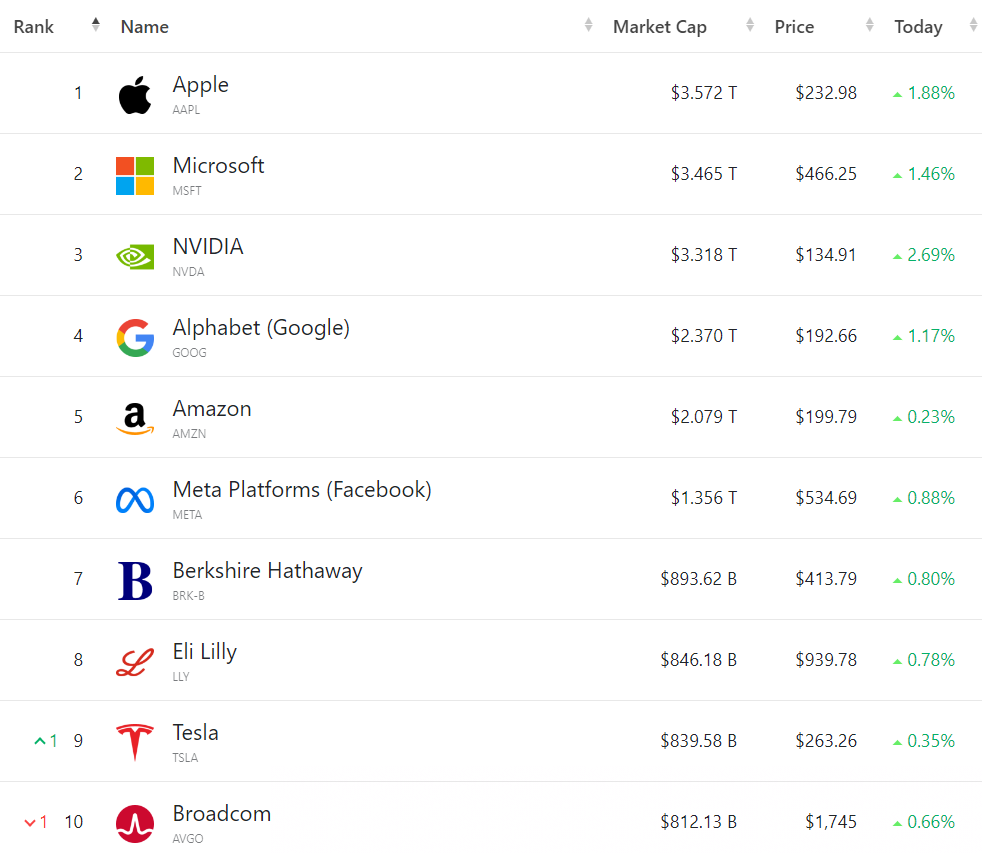
Task: Open the Tesla company name link
Action: 196,733
